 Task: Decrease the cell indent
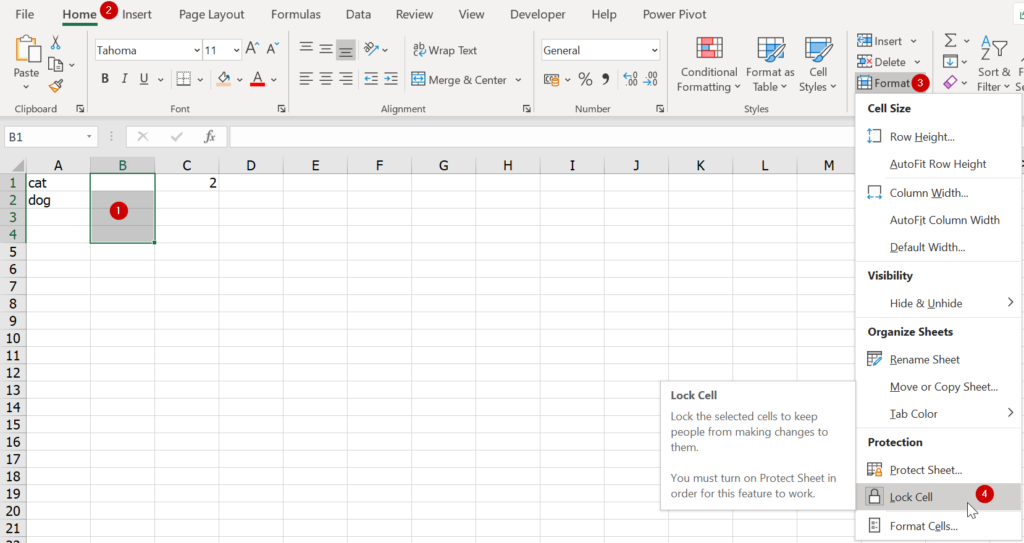pos(371,79)
